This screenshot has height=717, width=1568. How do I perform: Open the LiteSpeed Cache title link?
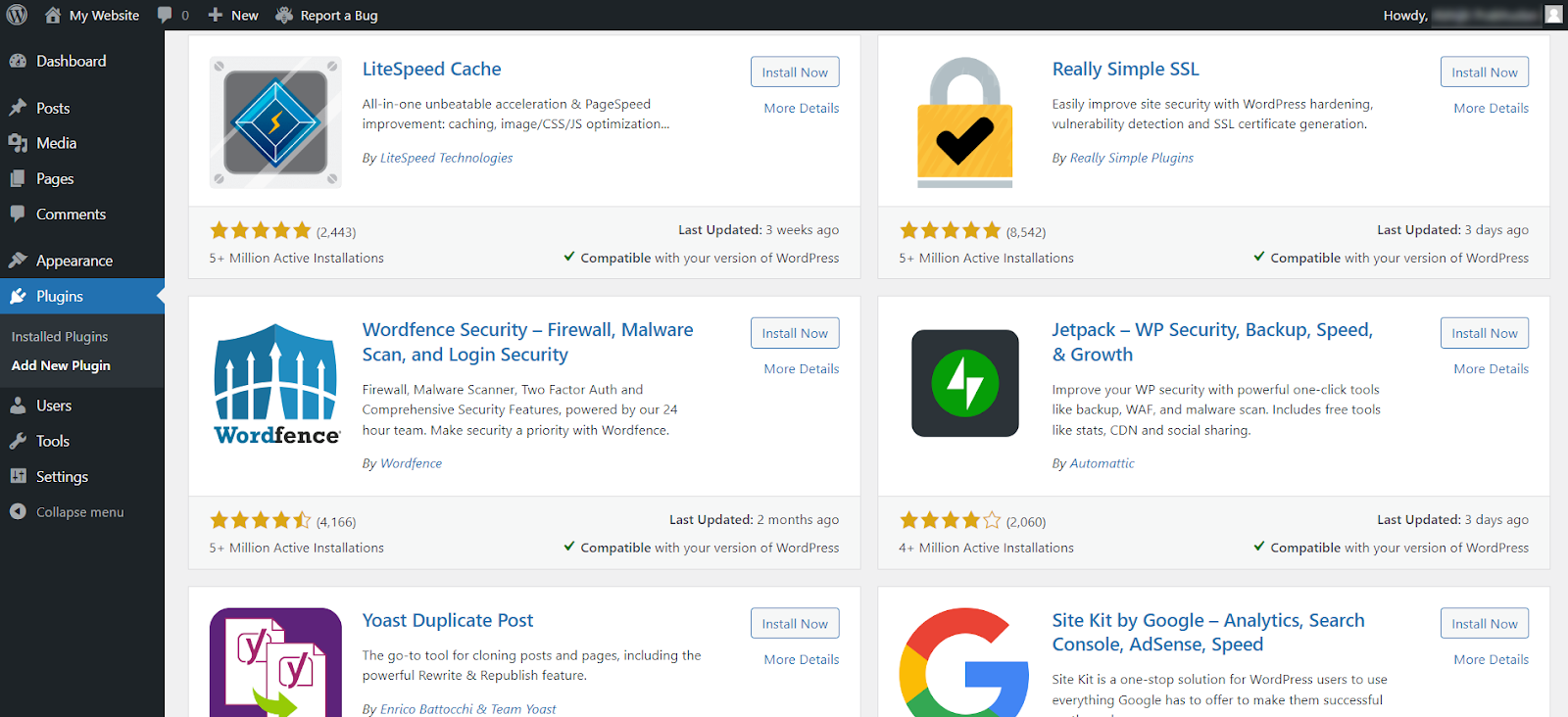coord(431,69)
